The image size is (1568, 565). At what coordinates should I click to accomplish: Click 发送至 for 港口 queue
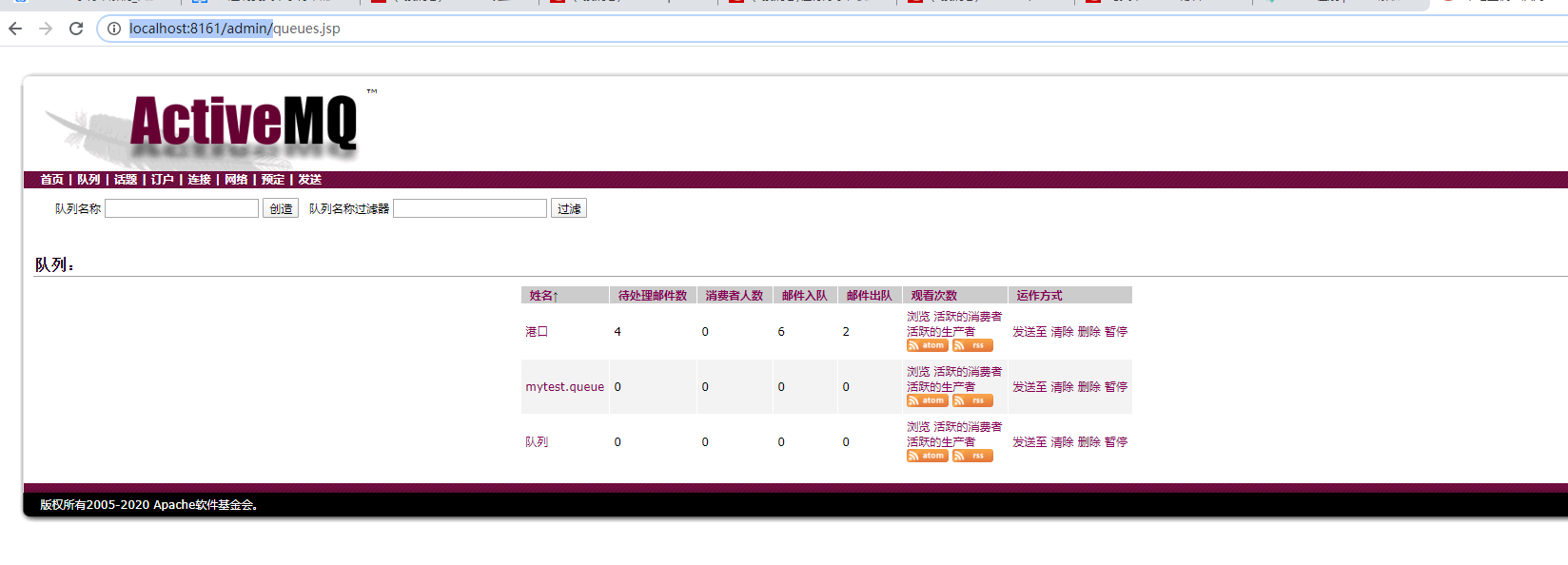click(x=1029, y=332)
